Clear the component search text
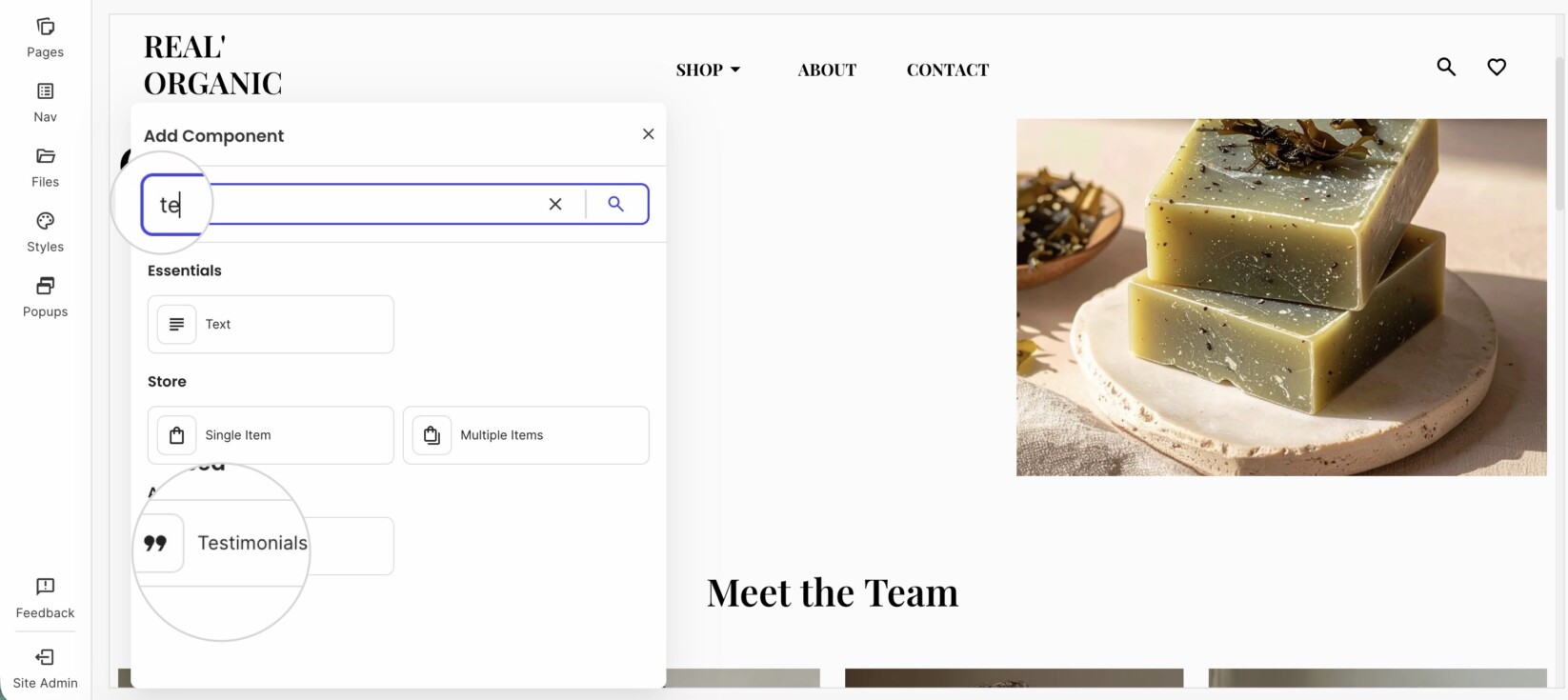The image size is (1568, 700). click(555, 204)
